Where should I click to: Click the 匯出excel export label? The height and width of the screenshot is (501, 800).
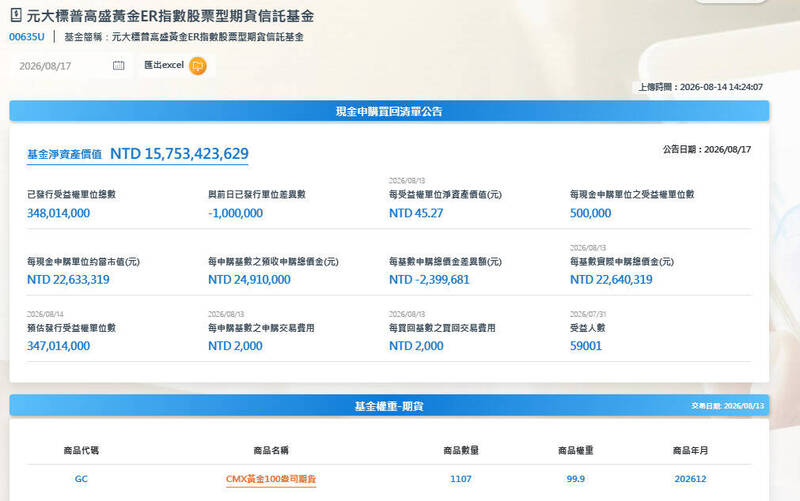(164, 65)
